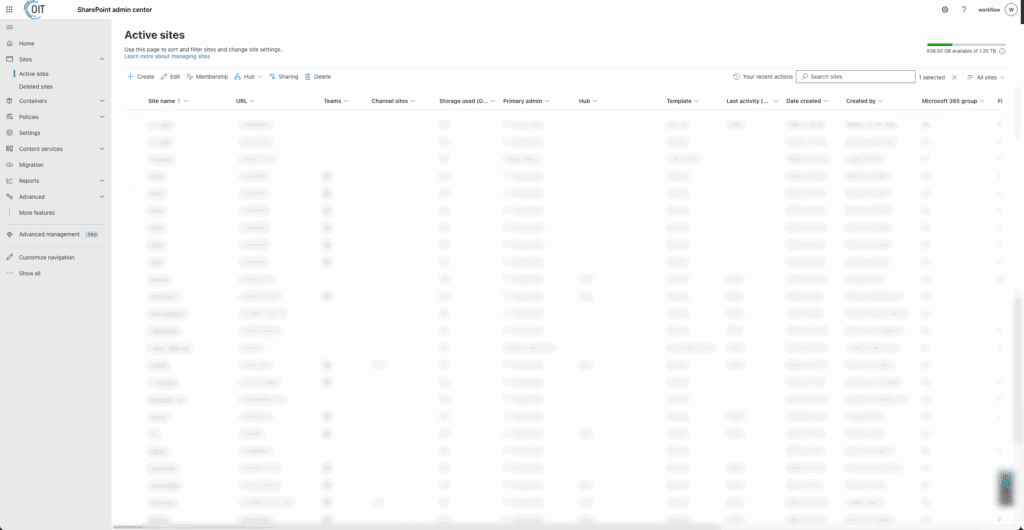Click the Edit toolbar button
Viewport: 1024px width, 530px height.
170,76
